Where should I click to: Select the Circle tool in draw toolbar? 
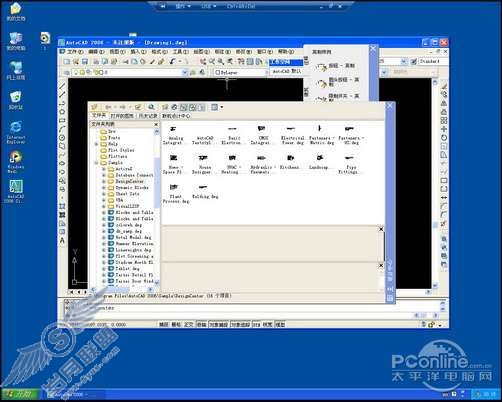coord(62,138)
